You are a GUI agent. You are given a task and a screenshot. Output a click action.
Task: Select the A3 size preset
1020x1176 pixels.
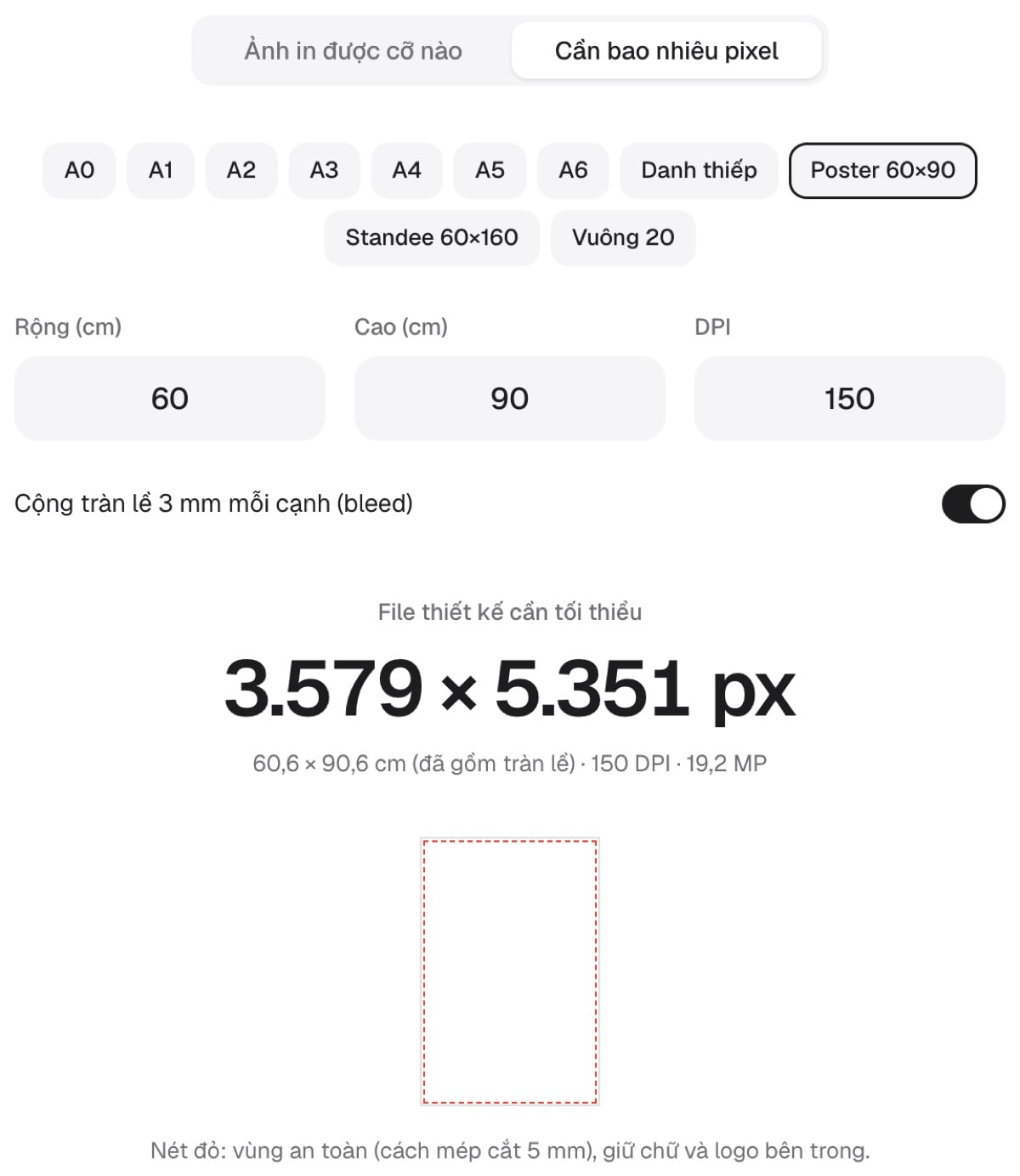click(x=324, y=170)
